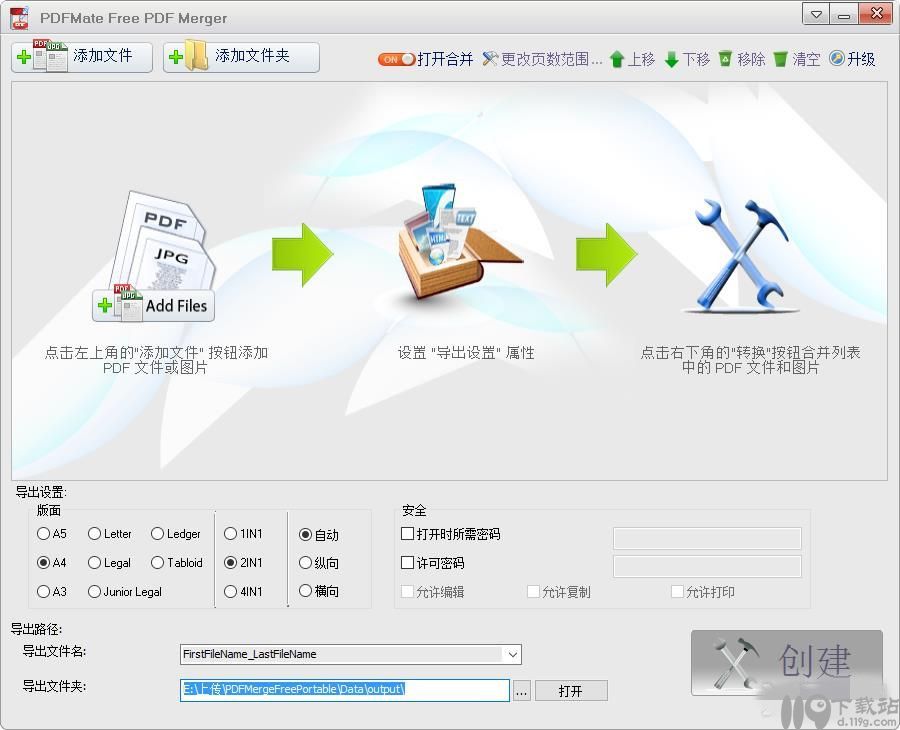Click the open password input field

(x=707, y=538)
